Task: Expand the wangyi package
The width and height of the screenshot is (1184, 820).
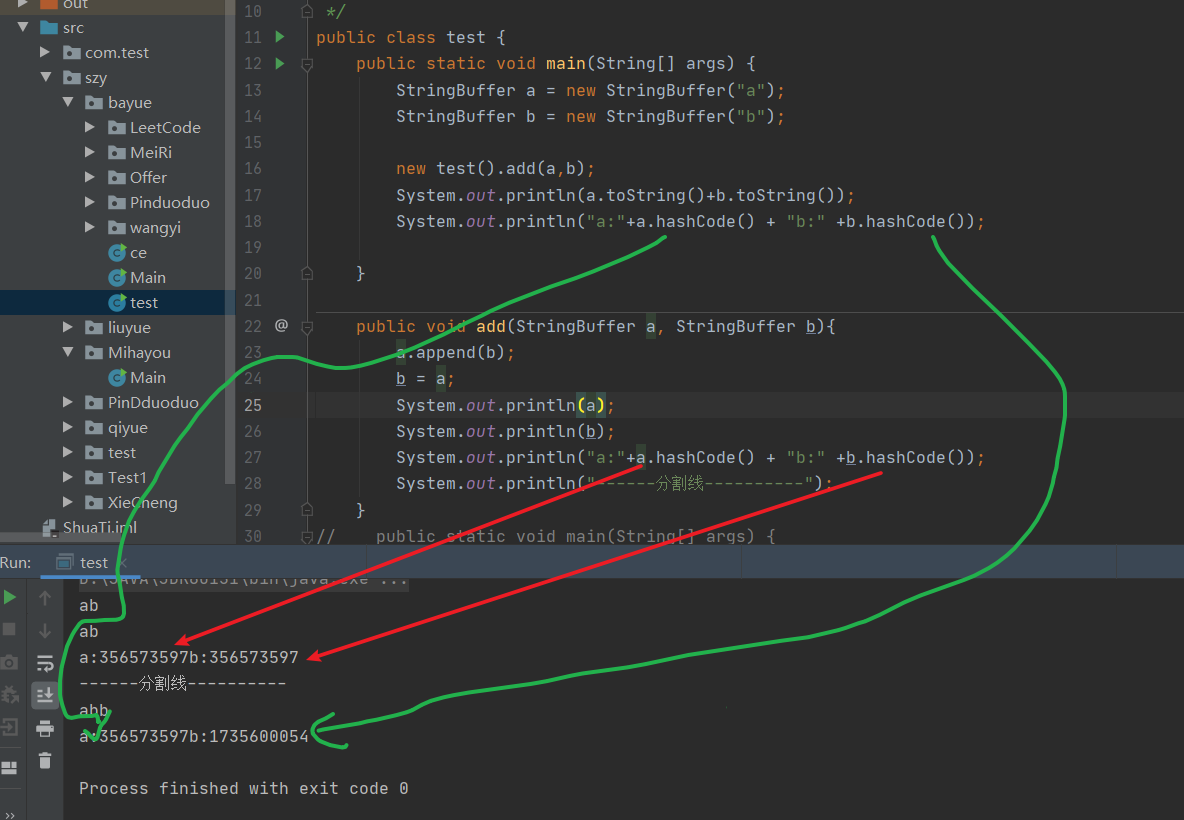Action: click(x=90, y=227)
